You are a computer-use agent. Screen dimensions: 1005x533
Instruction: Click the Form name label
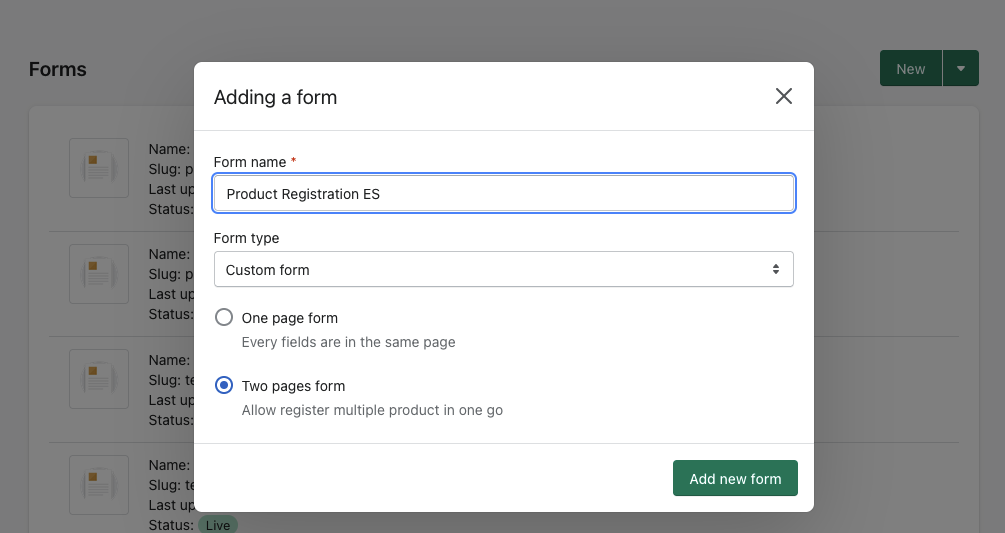pos(250,162)
